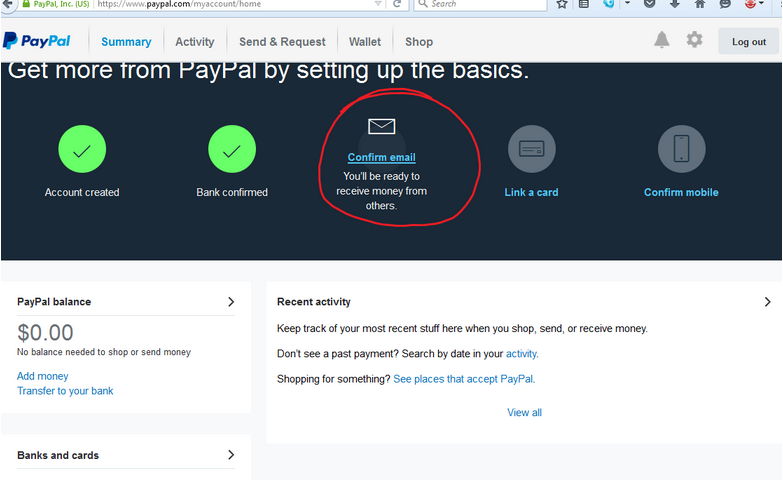The width and height of the screenshot is (783, 480).
Task: Expand the Recent activity chevron
Action: [x=767, y=302]
